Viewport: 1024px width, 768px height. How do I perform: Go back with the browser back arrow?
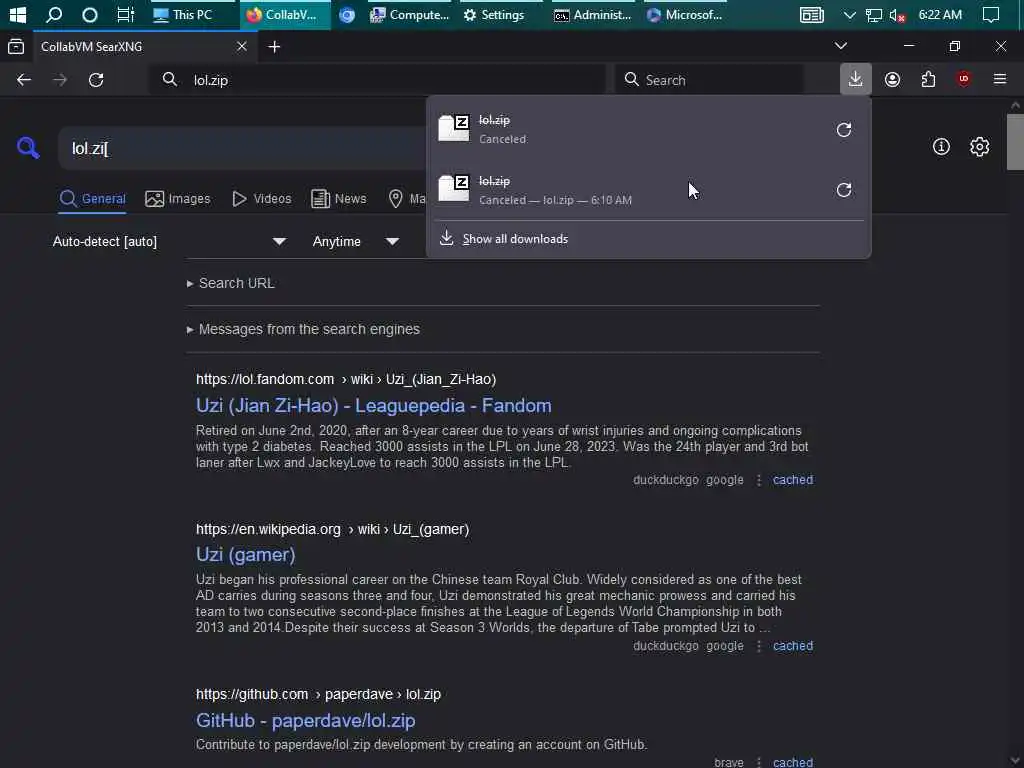pyautogui.click(x=24, y=80)
